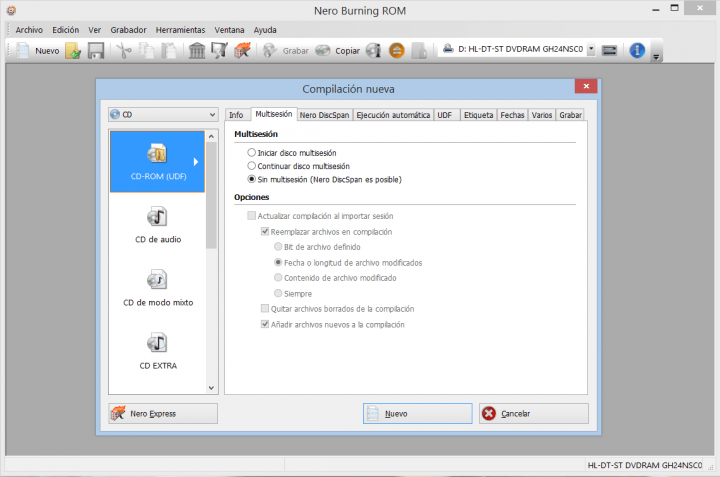Image resolution: width=720 pixels, height=477 pixels.
Task: Select CD-ROM (UDF) compilation type
Action: point(158,162)
